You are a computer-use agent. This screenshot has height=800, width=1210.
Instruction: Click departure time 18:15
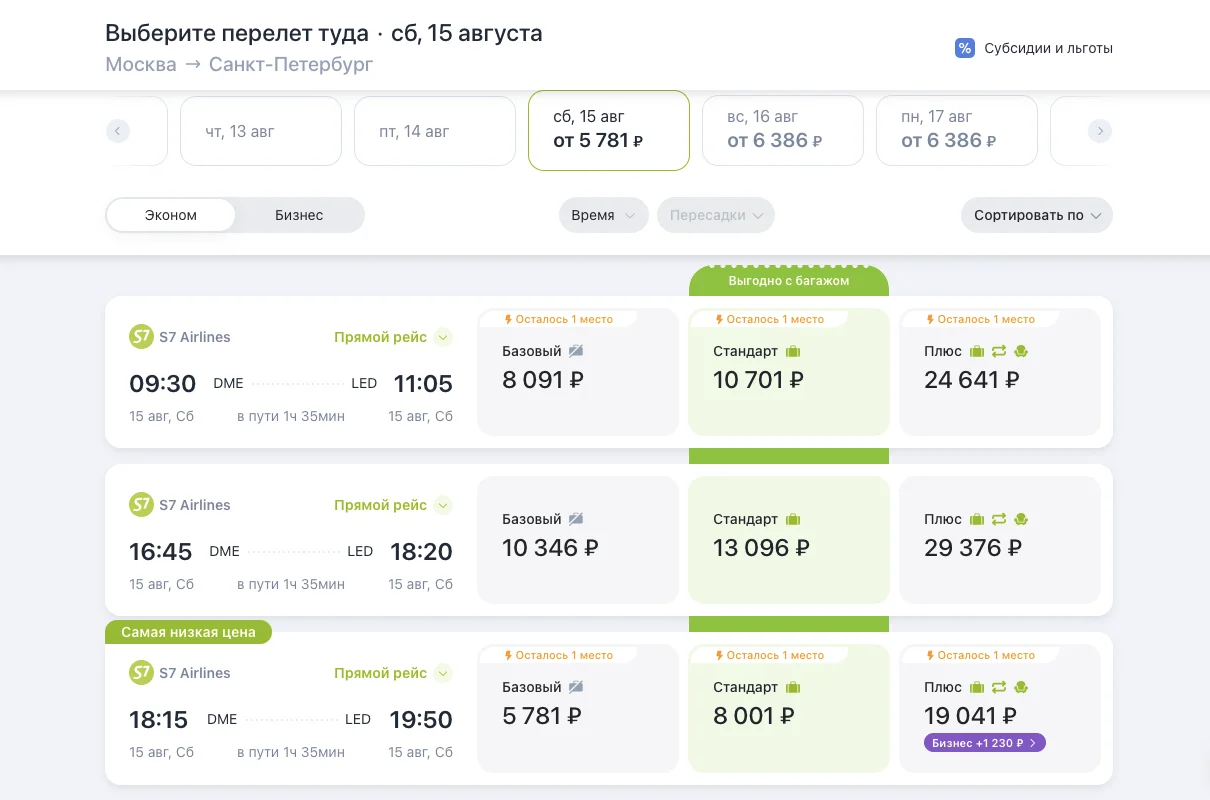tap(159, 719)
